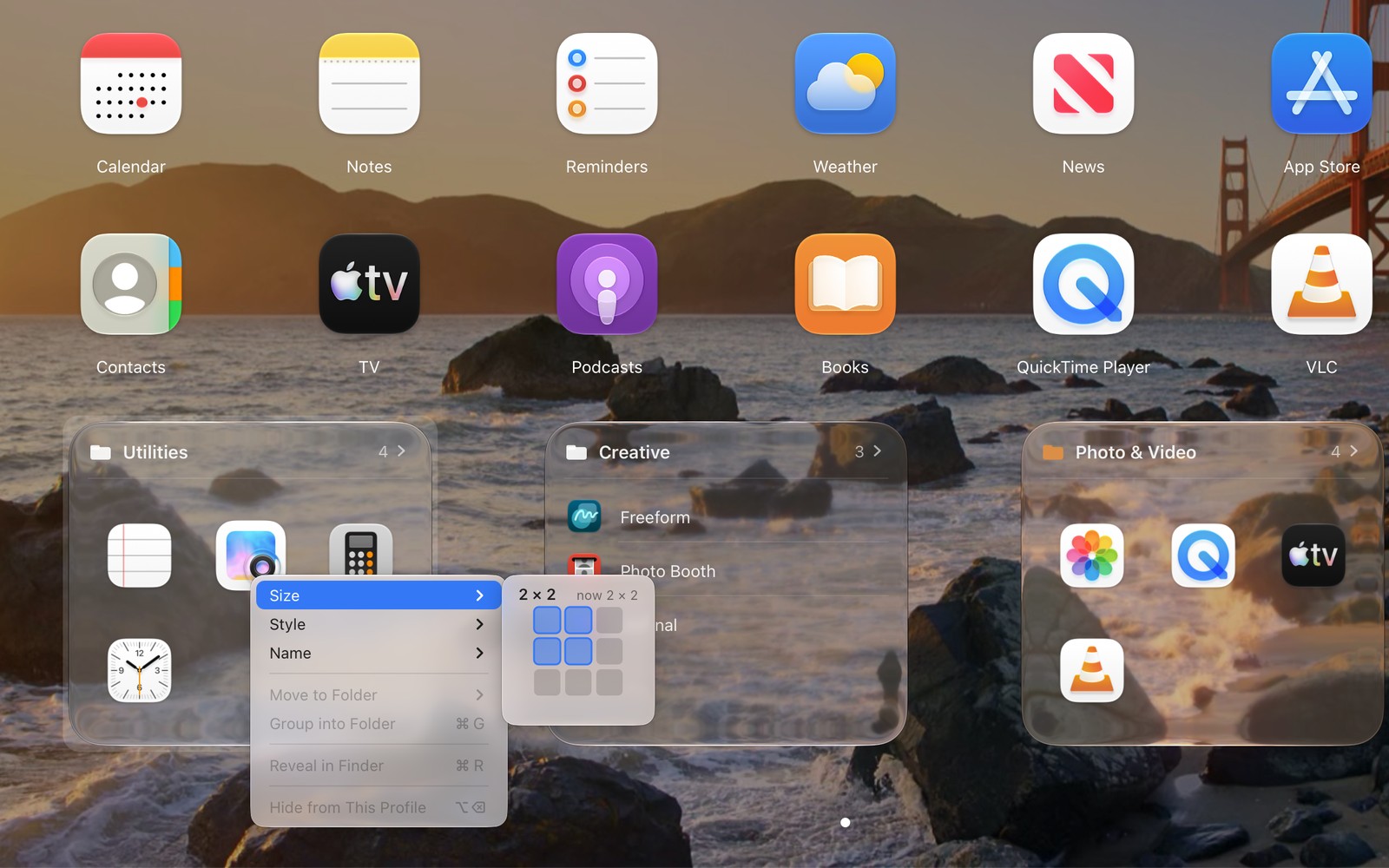The width and height of the screenshot is (1389, 868).
Task: Click the Creative folder title
Action: [635, 452]
